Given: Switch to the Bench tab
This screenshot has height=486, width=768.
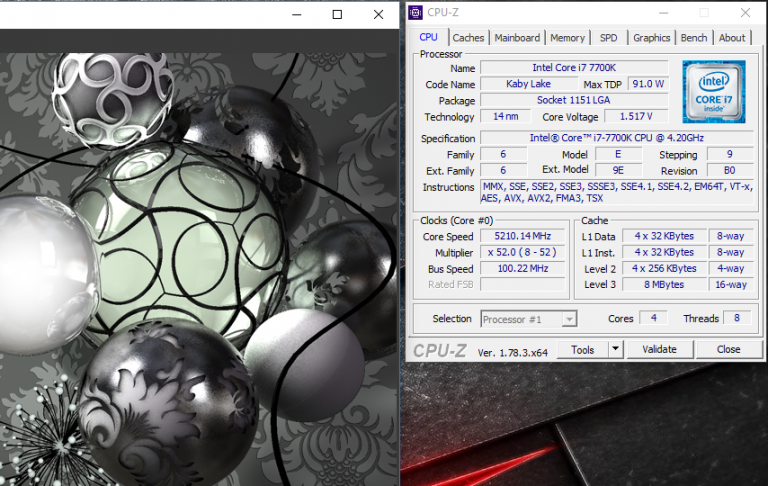Looking at the screenshot, I should tap(694, 38).
